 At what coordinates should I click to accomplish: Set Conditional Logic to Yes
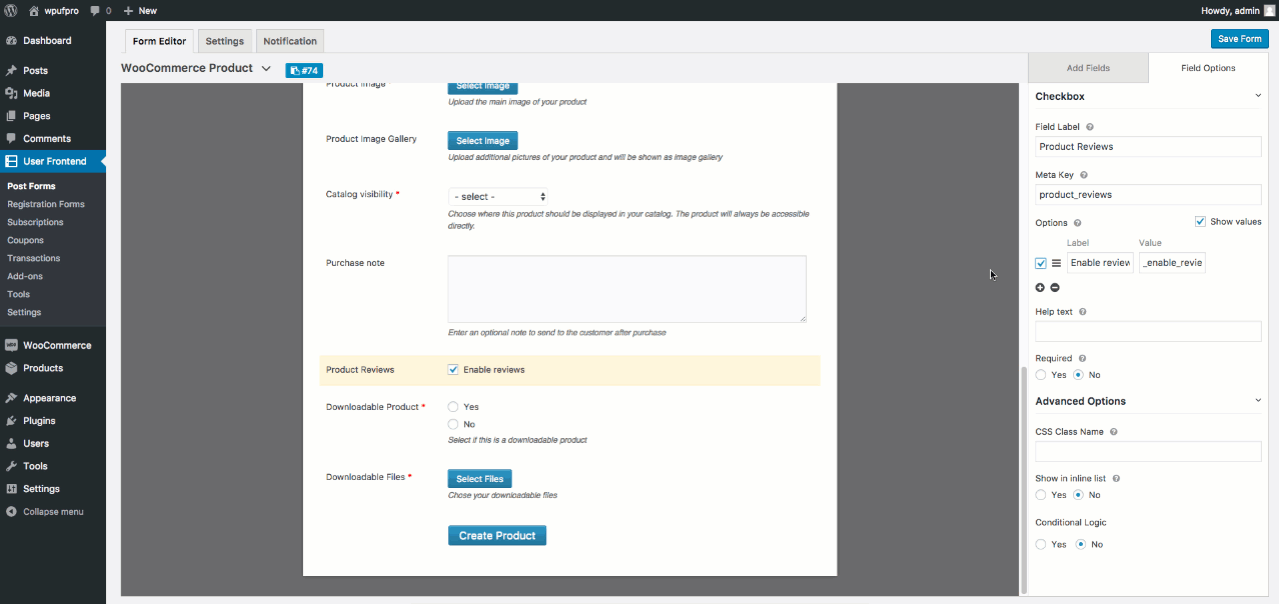(x=1041, y=545)
